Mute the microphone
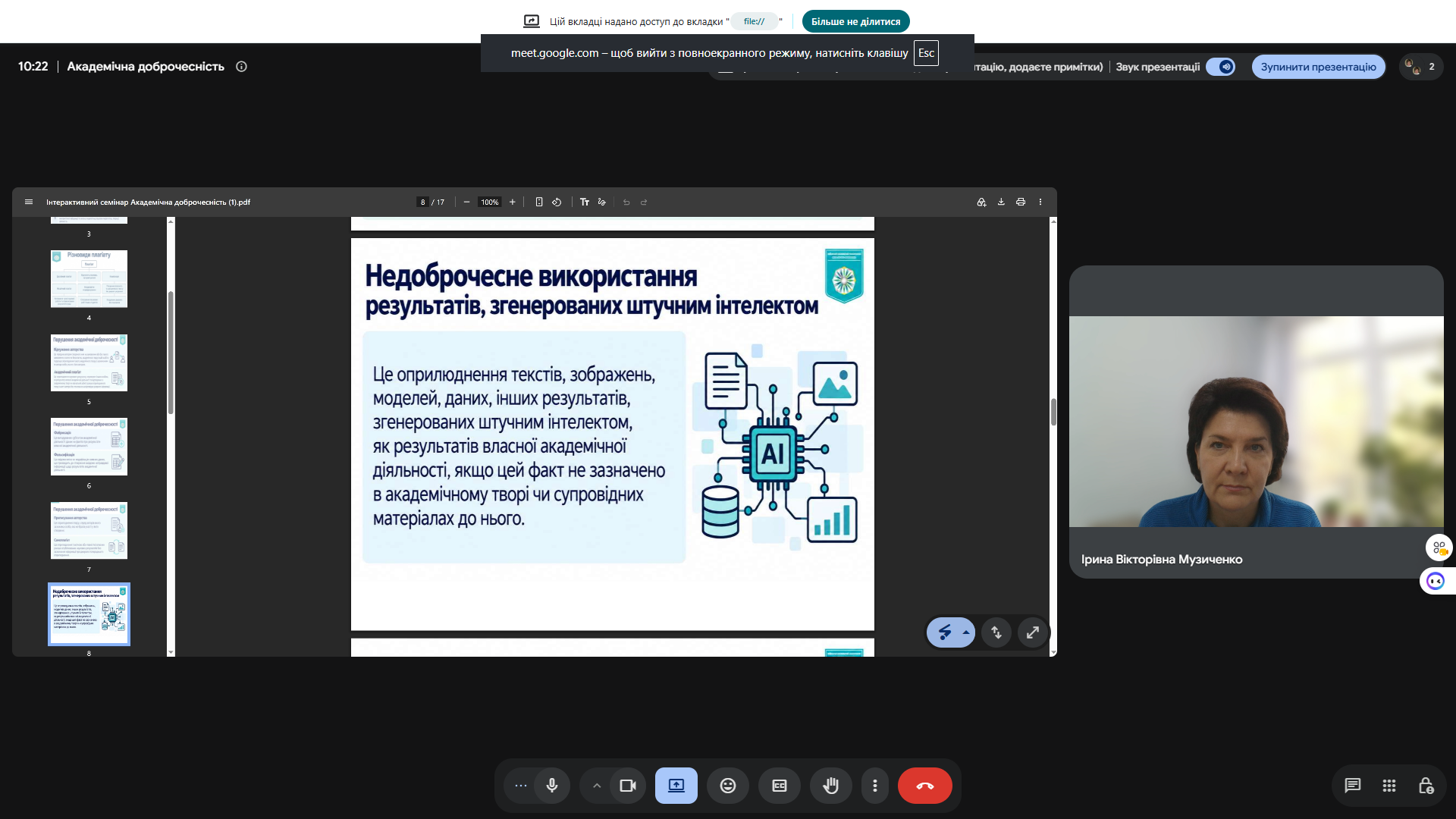The image size is (1456, 819). pos(552,786)
